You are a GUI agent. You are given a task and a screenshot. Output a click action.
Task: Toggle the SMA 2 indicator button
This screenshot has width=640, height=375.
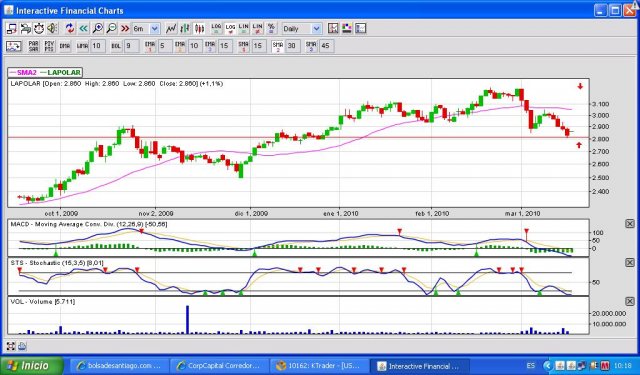click(x=278, y=46)
